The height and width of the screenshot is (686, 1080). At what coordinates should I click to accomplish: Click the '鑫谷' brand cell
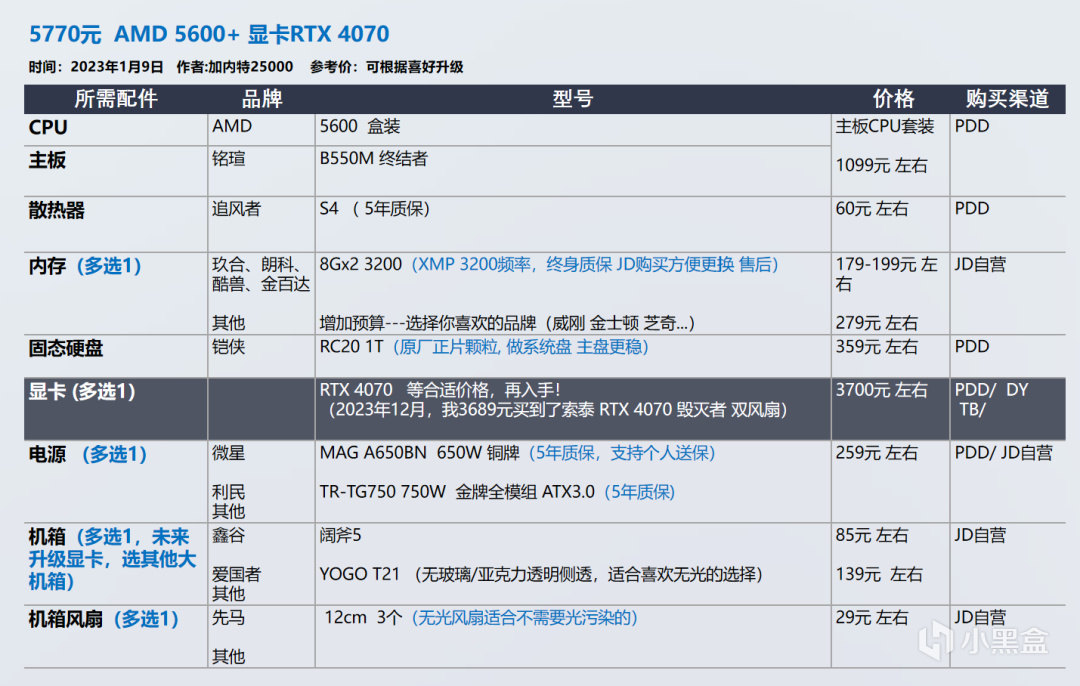point(229,535)
